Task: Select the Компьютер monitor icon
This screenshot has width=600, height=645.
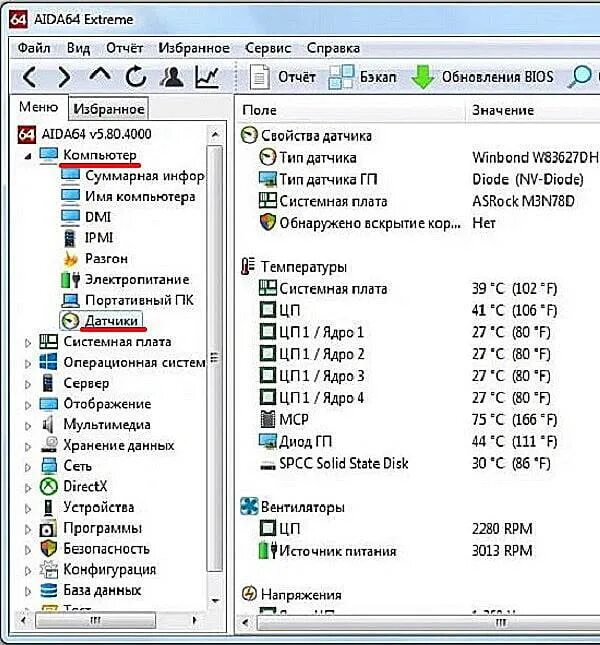Action: (49, 155)
